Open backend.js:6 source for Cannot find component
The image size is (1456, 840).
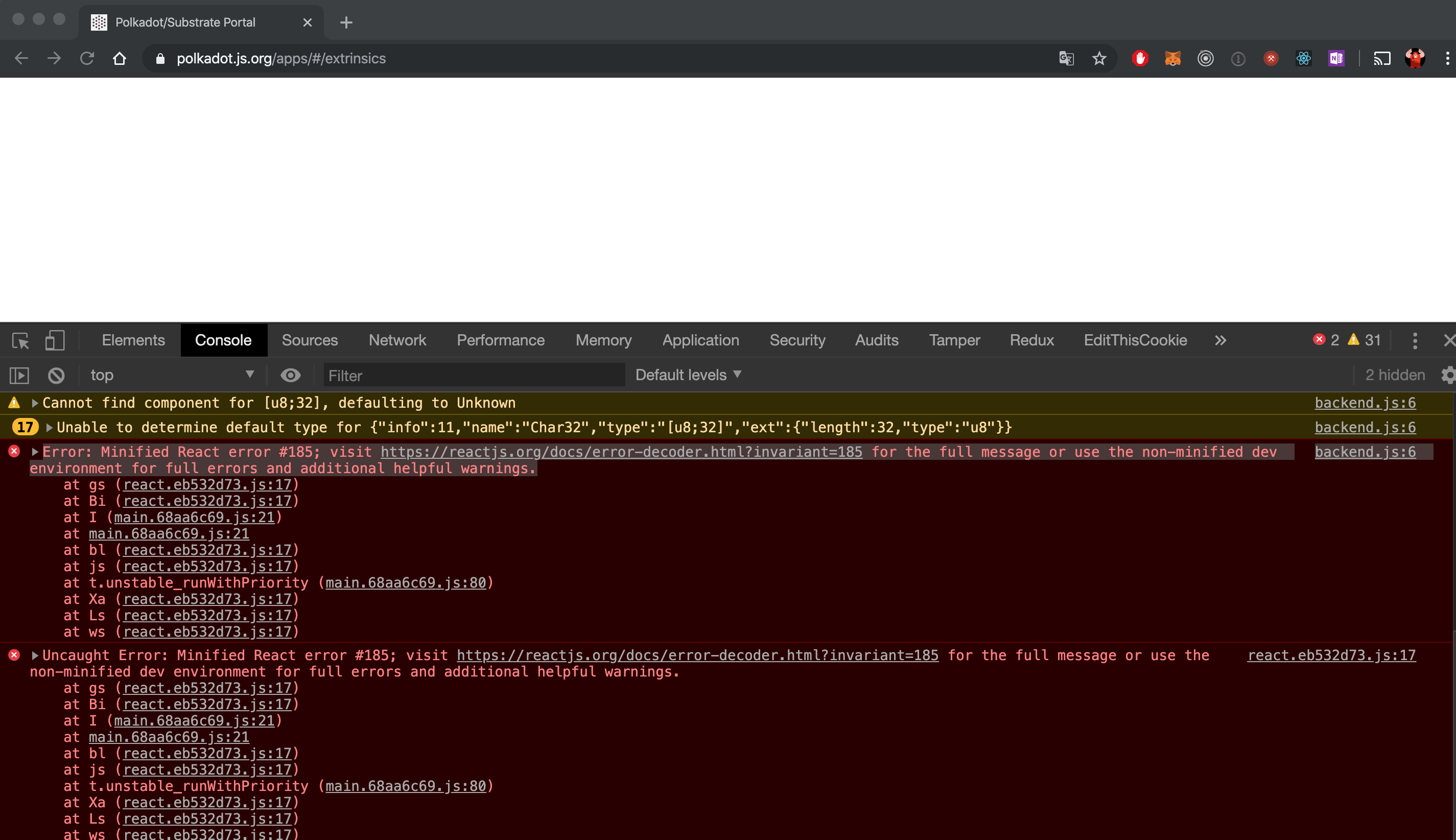tap(1365, 403)
